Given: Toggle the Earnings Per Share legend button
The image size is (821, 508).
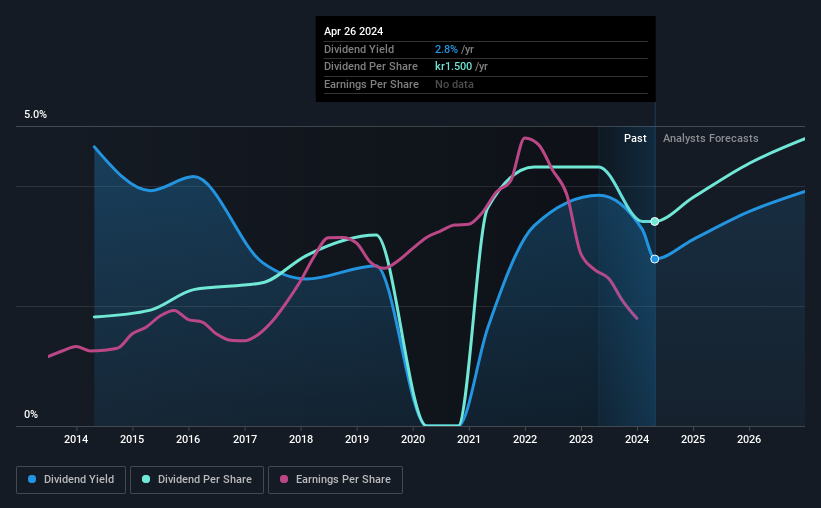Looking at the screenshot, I should [x=335, y=480].
